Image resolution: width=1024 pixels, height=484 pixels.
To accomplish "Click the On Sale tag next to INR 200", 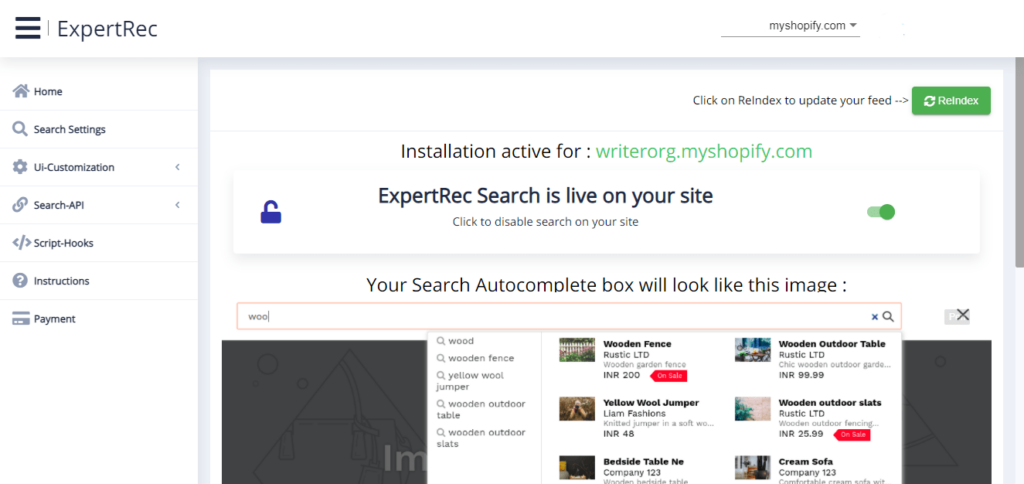I will pos(669,376).
